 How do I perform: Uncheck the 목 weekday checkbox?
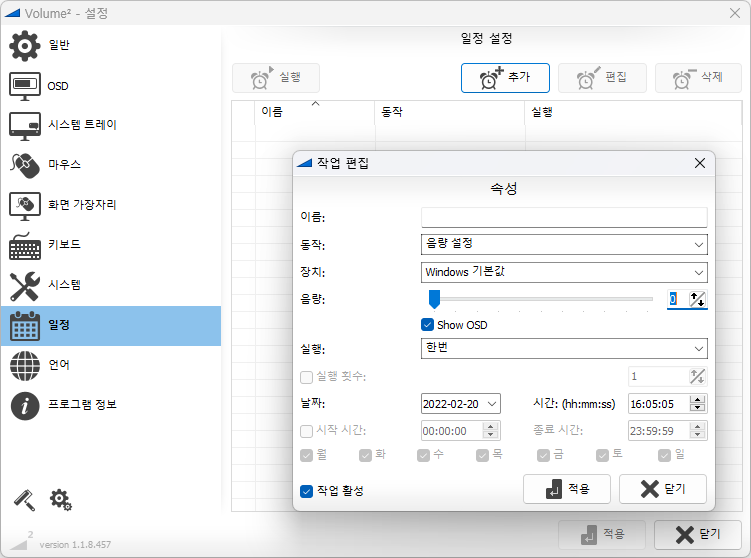(x=482, y=455)
